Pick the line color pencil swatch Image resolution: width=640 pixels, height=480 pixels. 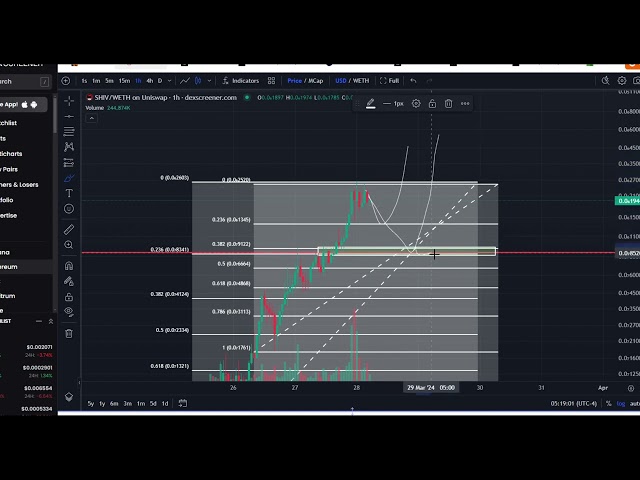tap(371, 103)
